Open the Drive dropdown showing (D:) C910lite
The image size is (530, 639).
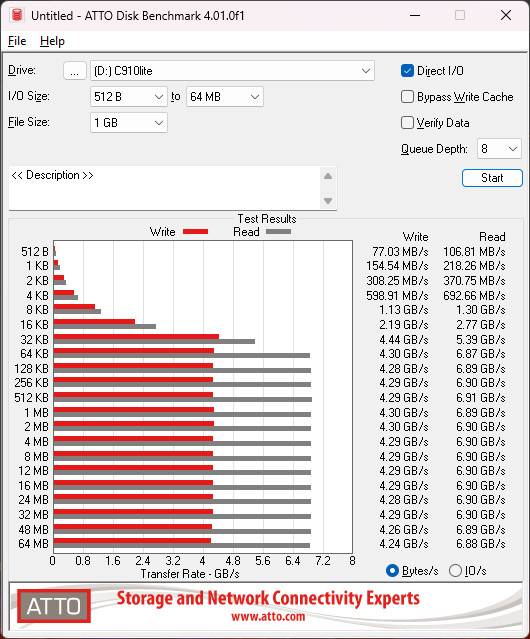(232, 71)
